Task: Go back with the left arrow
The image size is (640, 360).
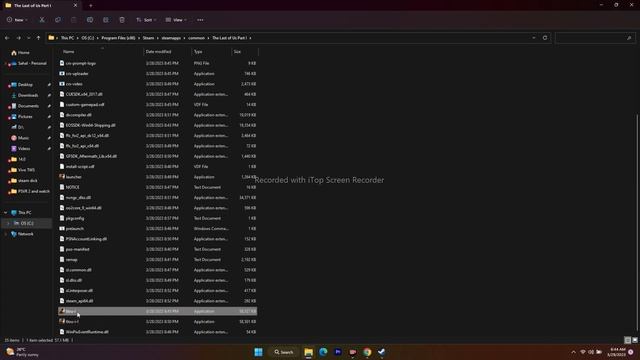Action: click(7, 38)
